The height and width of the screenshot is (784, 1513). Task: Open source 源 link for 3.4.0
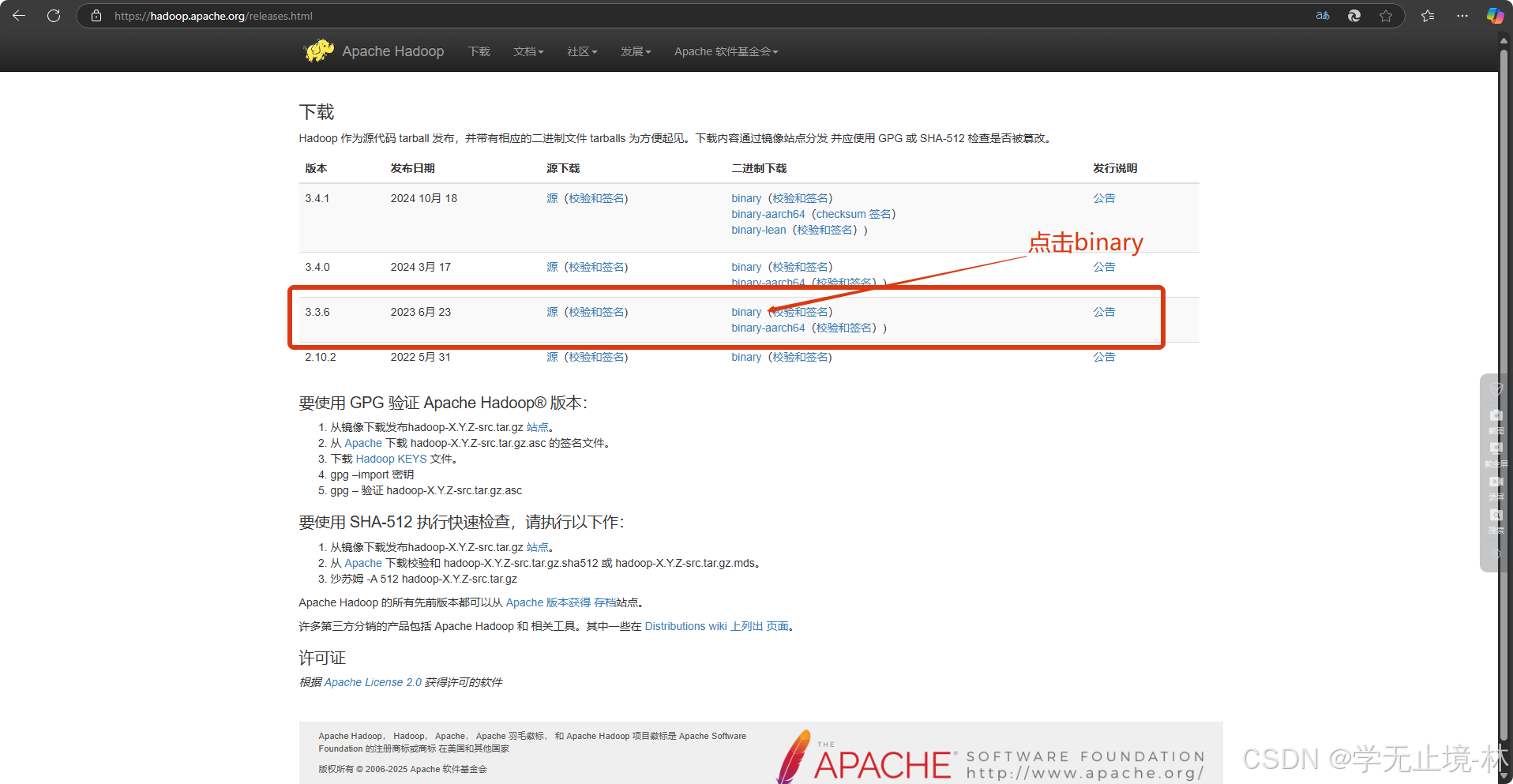click(x=552, y=267)
